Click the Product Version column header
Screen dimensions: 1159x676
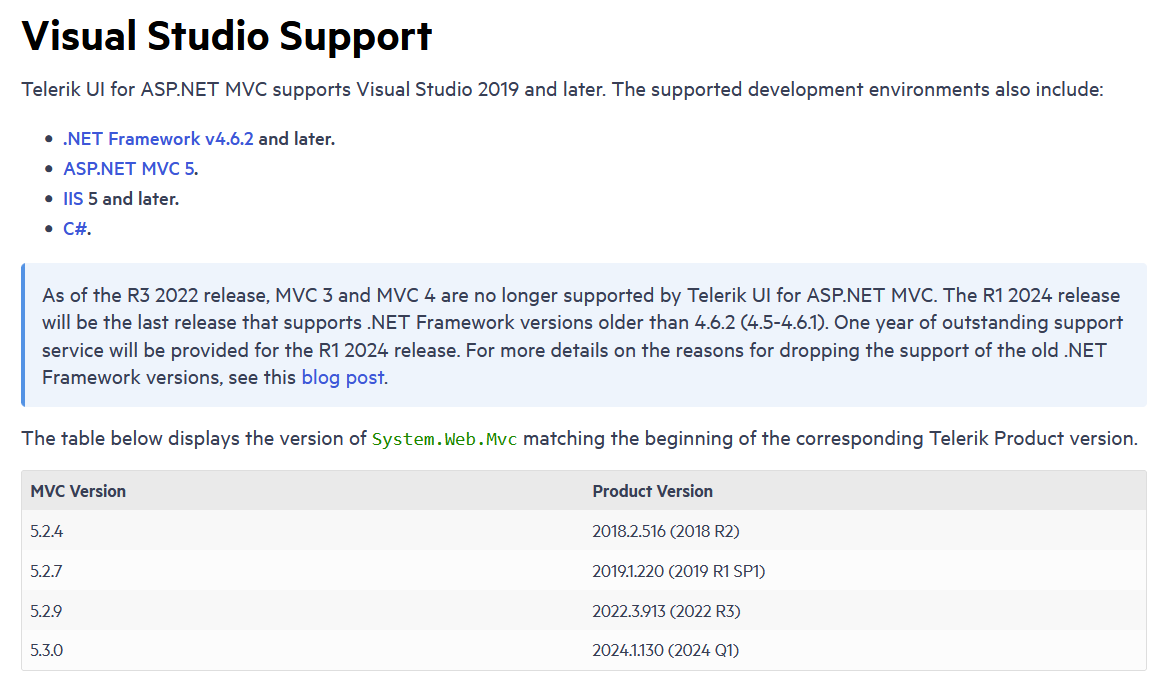[653, 491]
